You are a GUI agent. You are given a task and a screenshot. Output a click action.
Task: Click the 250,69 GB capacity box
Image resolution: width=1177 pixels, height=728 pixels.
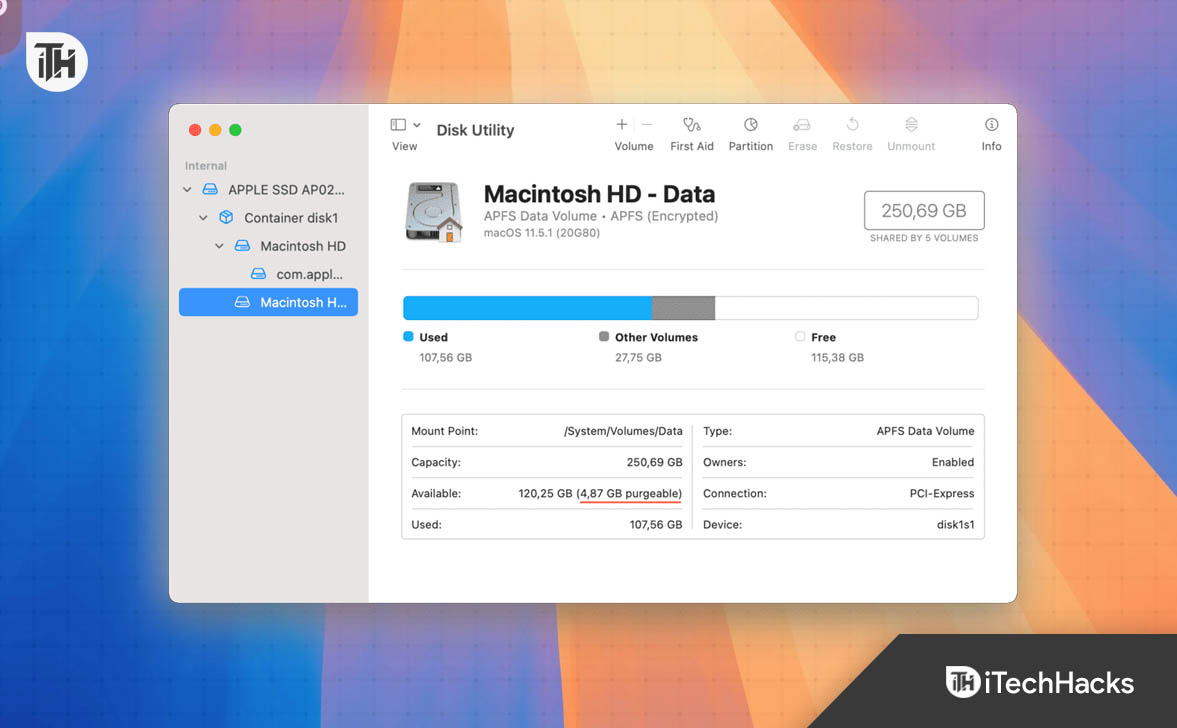point(923,211)
